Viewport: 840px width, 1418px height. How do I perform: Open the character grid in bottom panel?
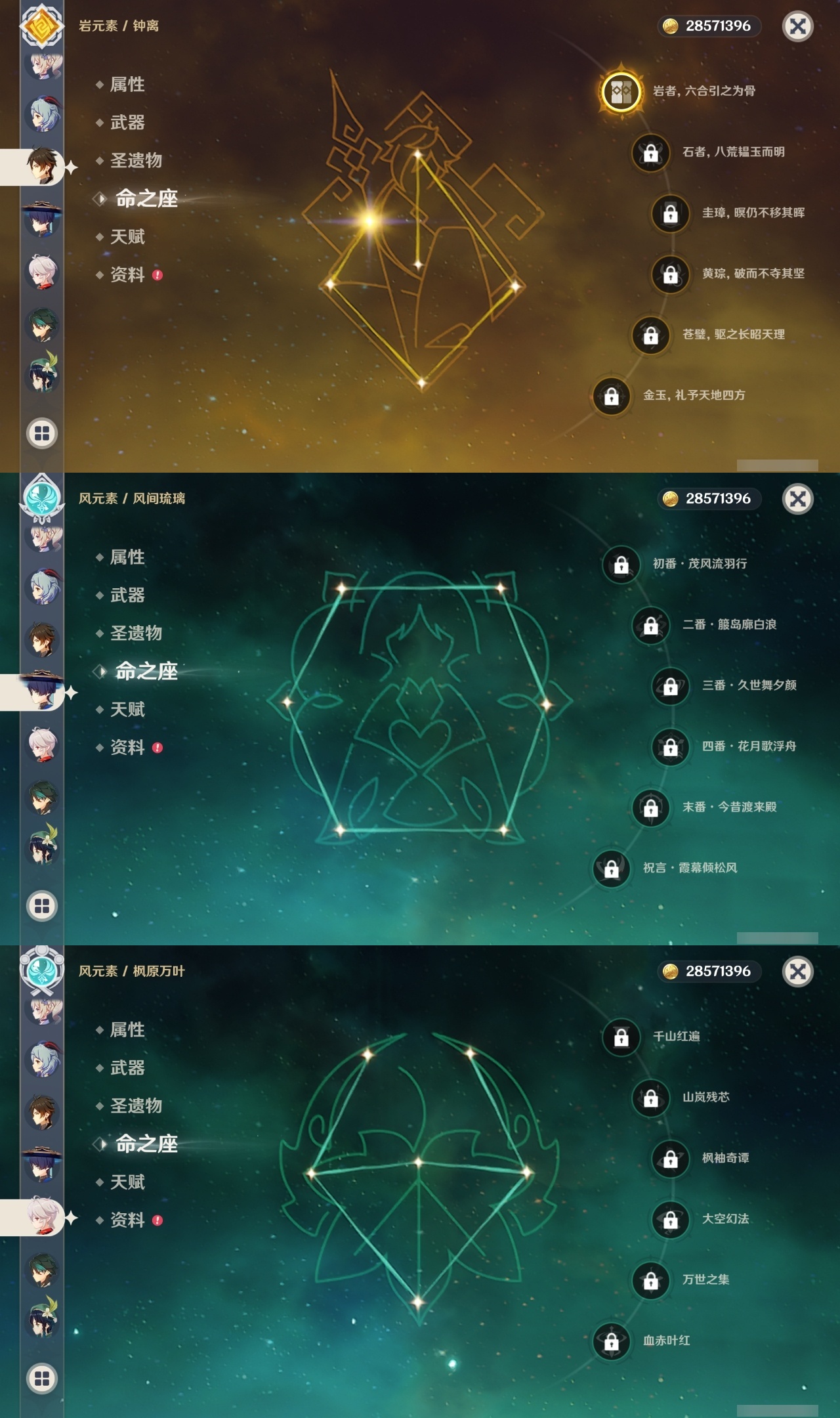42,1379
